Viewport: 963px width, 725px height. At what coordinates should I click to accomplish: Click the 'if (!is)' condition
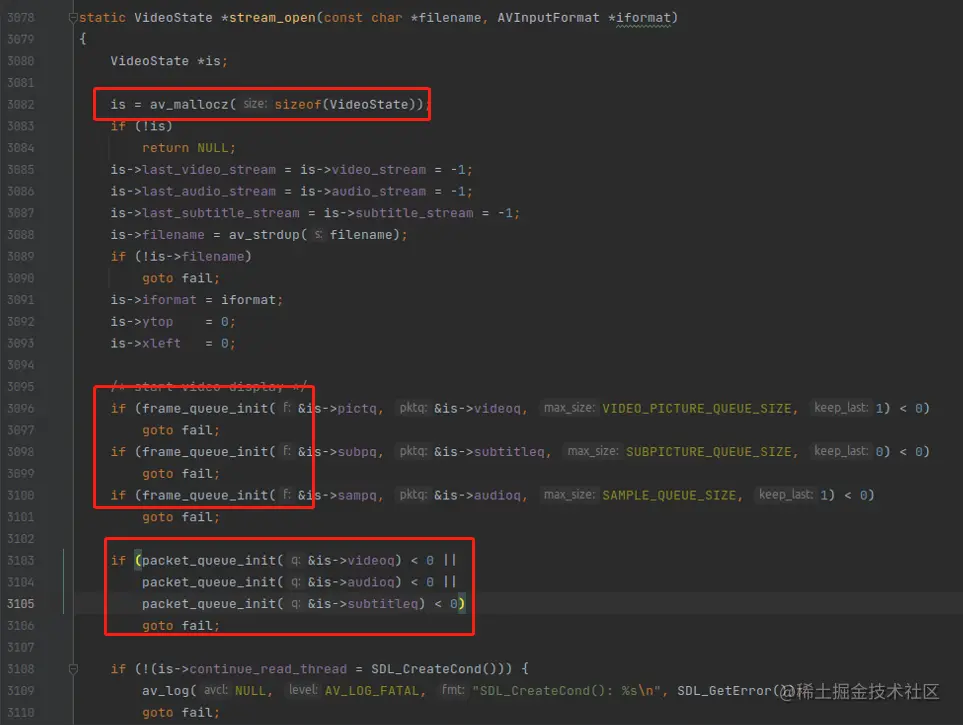(141, 127)
